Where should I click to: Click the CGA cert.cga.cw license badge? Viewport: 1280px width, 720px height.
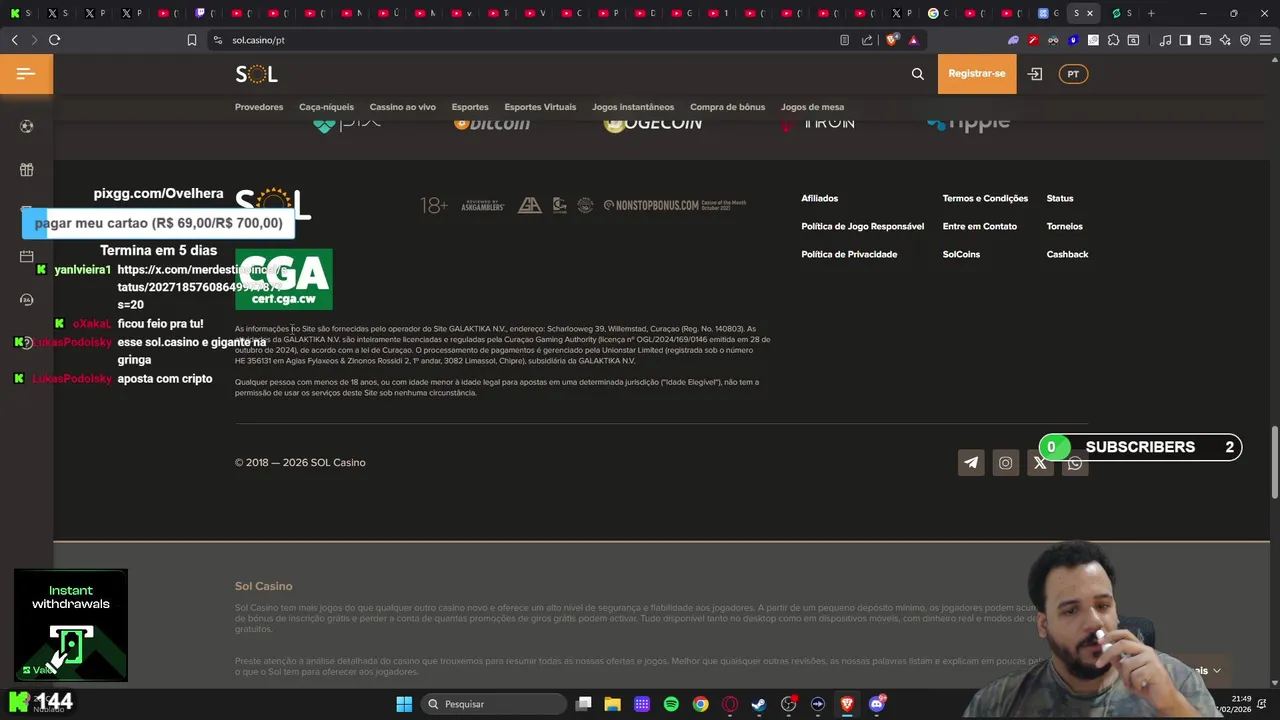tap(284, 279)
